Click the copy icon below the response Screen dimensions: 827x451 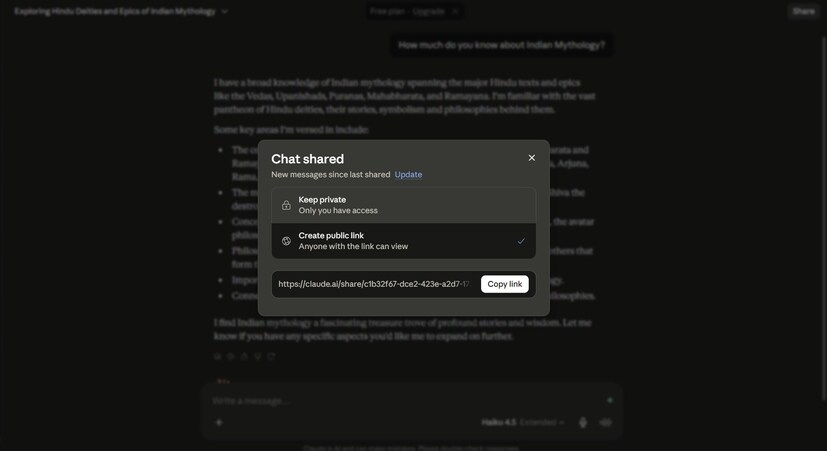(217, 357)
